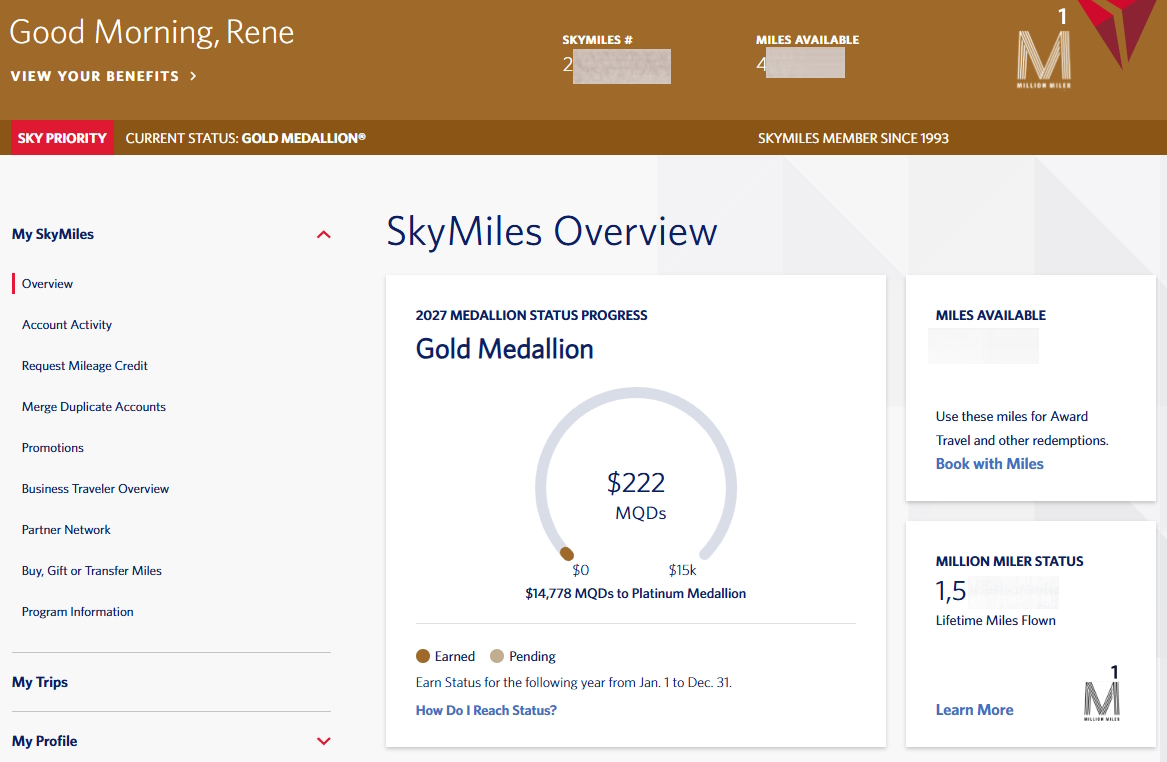
Task: Open Account Activity
Action: tap(67, 324)
